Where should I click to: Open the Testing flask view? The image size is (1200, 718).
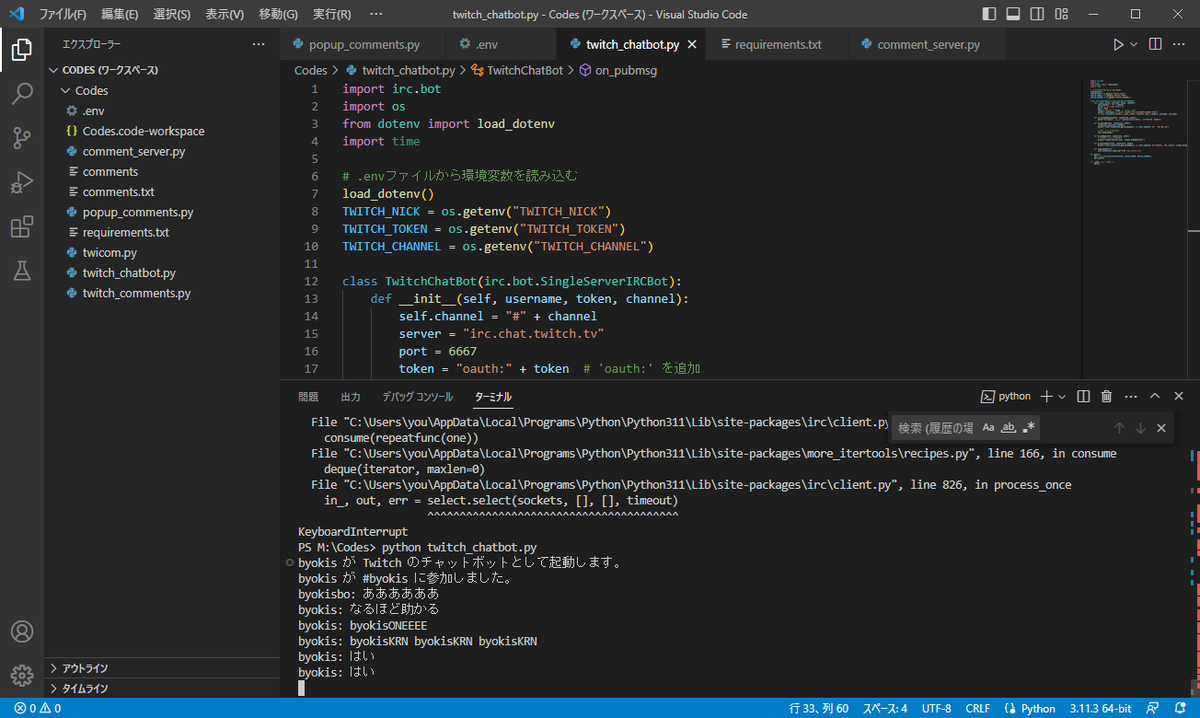click(22, 271)
